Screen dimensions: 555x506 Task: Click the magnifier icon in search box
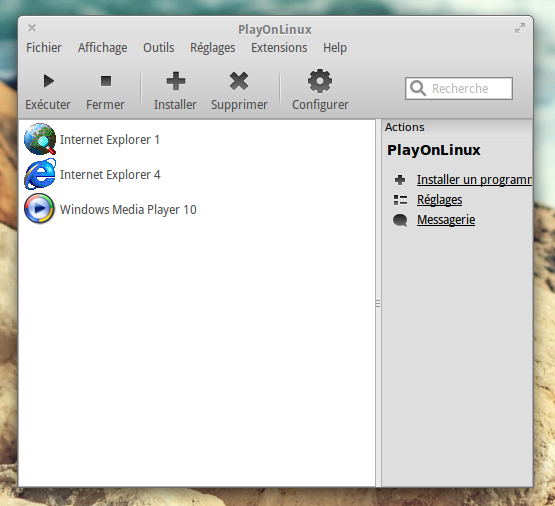tap(418, 88)
